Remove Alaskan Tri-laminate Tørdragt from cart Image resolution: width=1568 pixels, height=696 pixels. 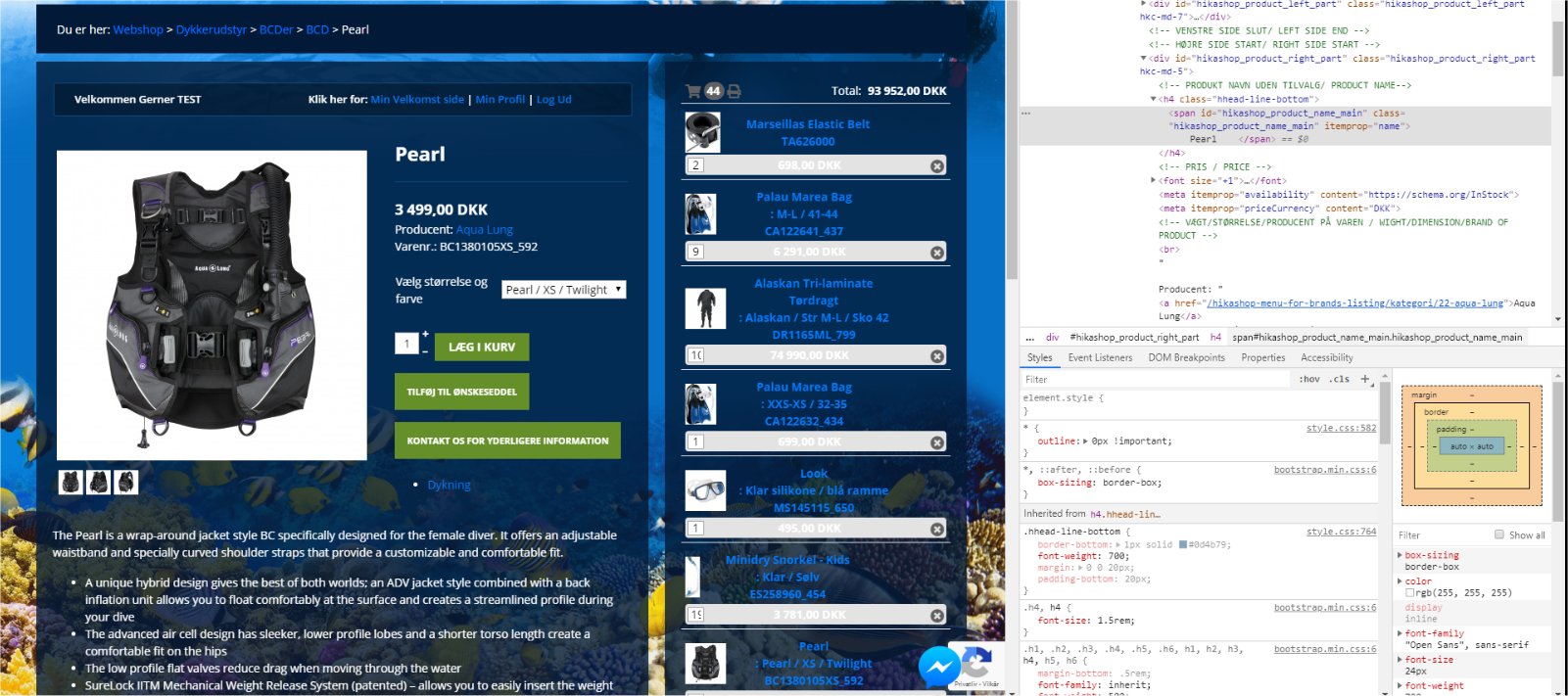point(937,356)
